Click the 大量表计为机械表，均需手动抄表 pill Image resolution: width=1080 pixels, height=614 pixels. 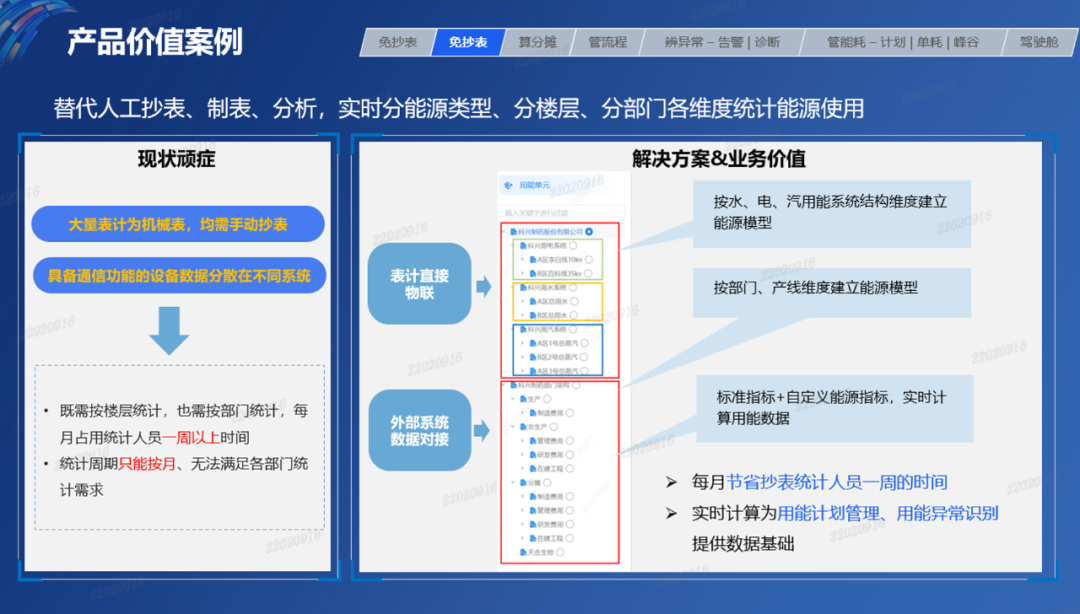click(x=178, y=224)
